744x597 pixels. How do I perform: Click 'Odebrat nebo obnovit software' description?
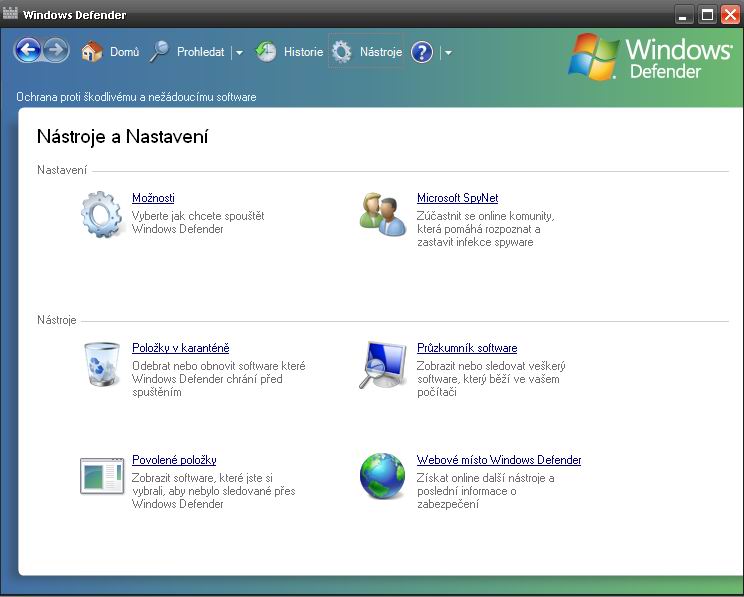point(218,379)
